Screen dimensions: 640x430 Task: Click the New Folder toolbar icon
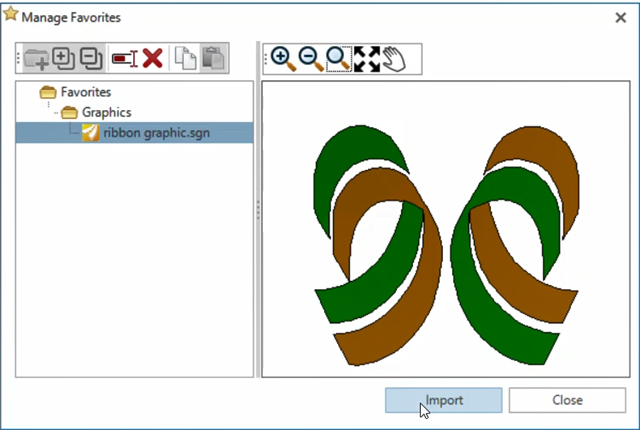[x=36, y=59]
